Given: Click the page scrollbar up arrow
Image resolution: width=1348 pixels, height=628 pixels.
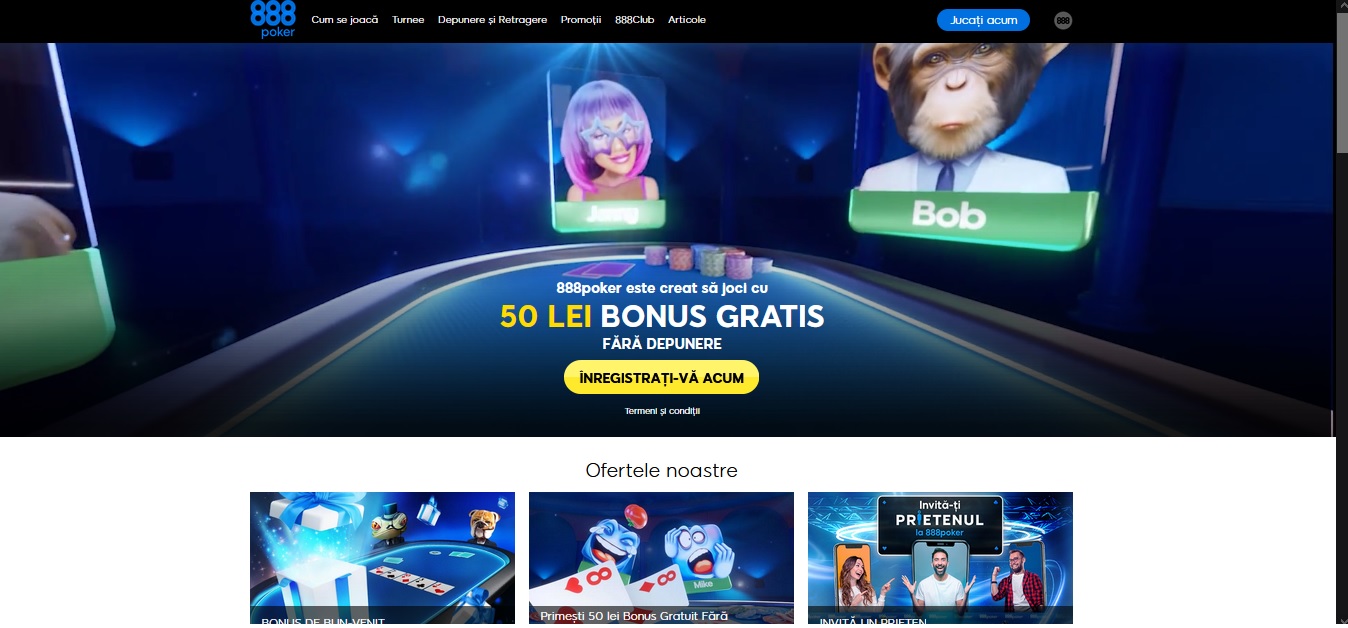Looking at the screenshot, I should [x=1342, y=6].
